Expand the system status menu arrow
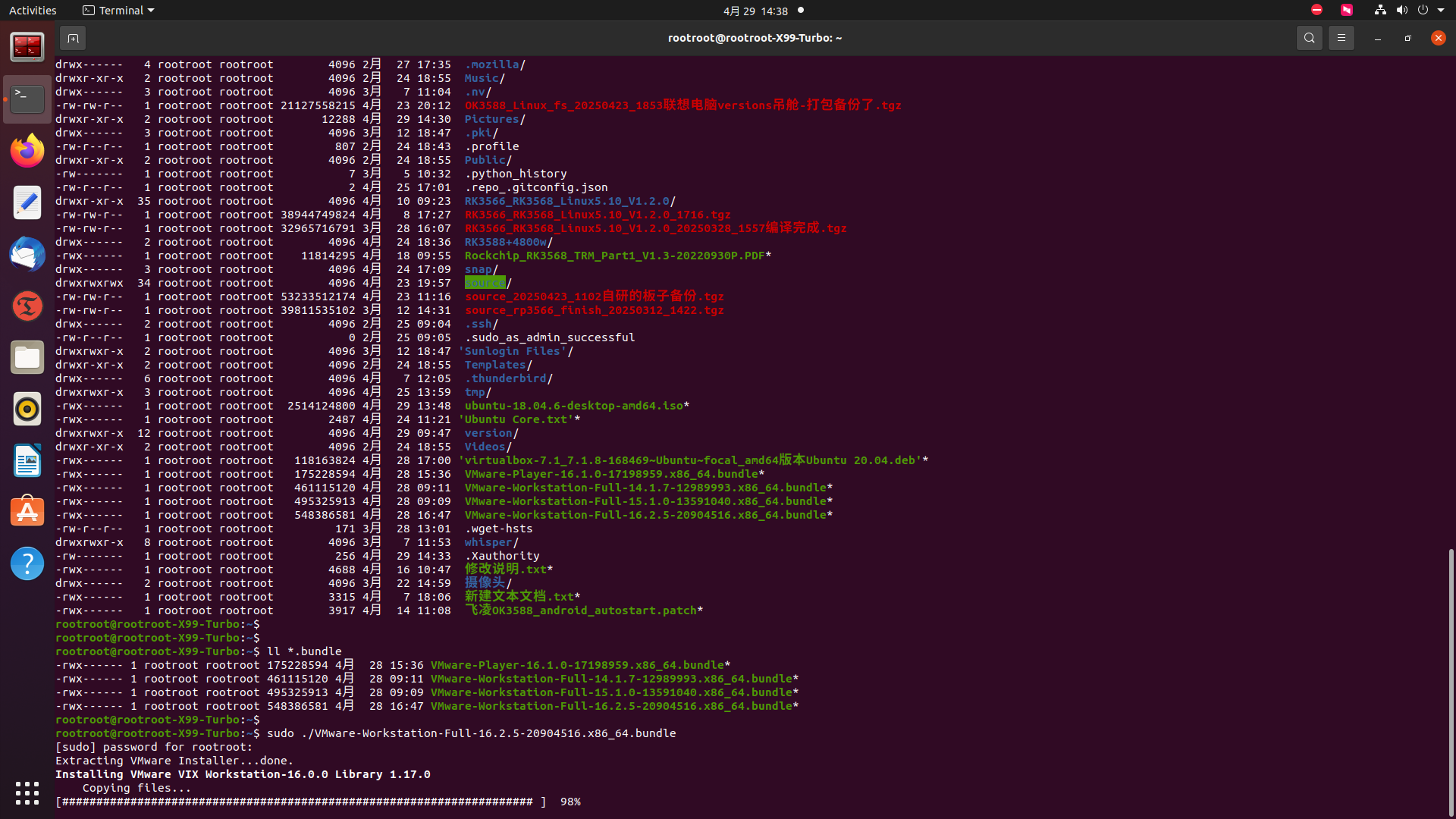The image size is (1456, 819). 1441,11
